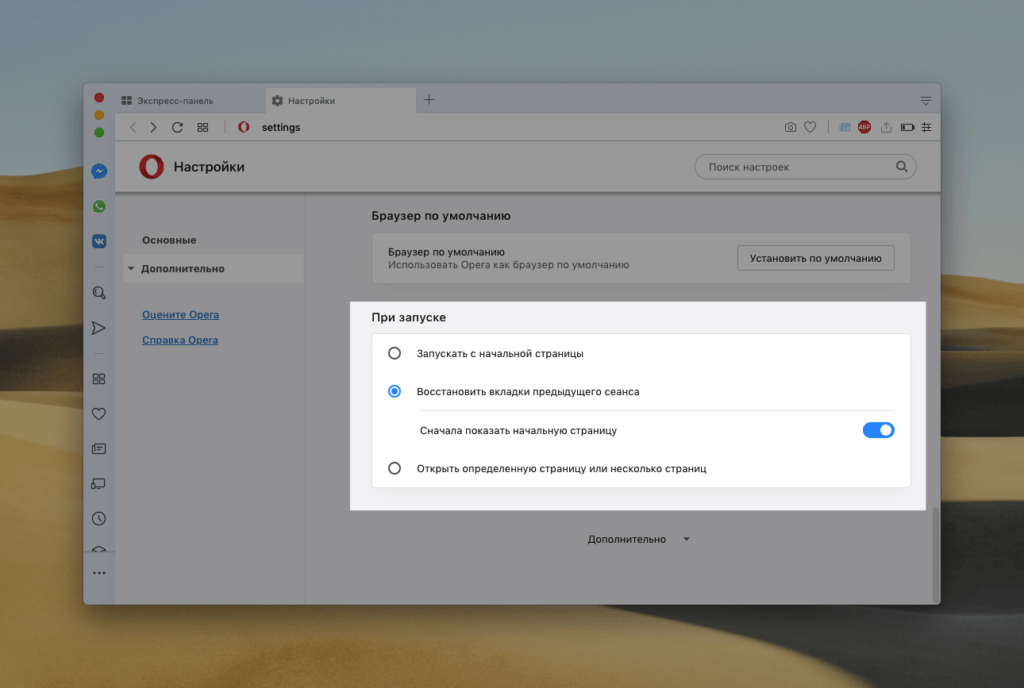Switch to the 'Экспресс-панель' tab

[189, 101]
